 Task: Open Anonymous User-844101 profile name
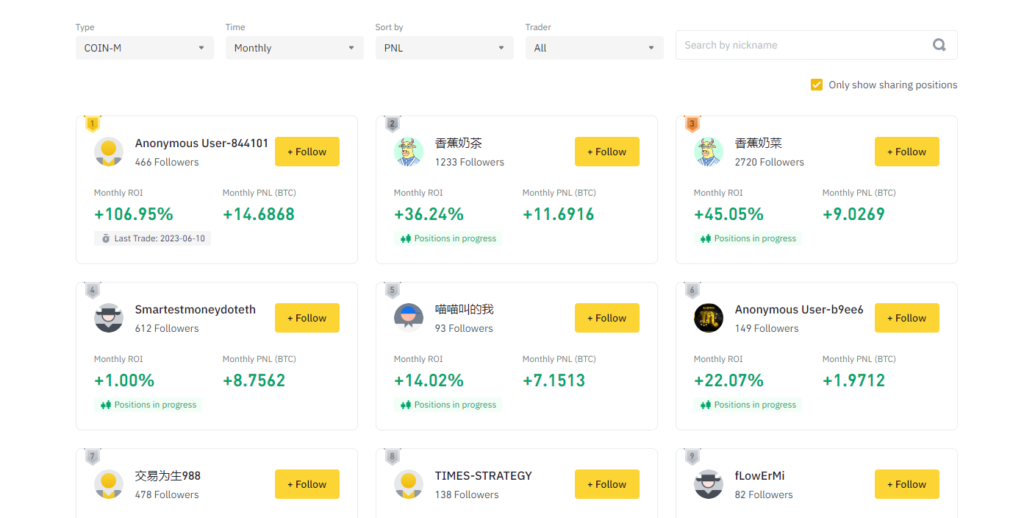tap(201, 143)
